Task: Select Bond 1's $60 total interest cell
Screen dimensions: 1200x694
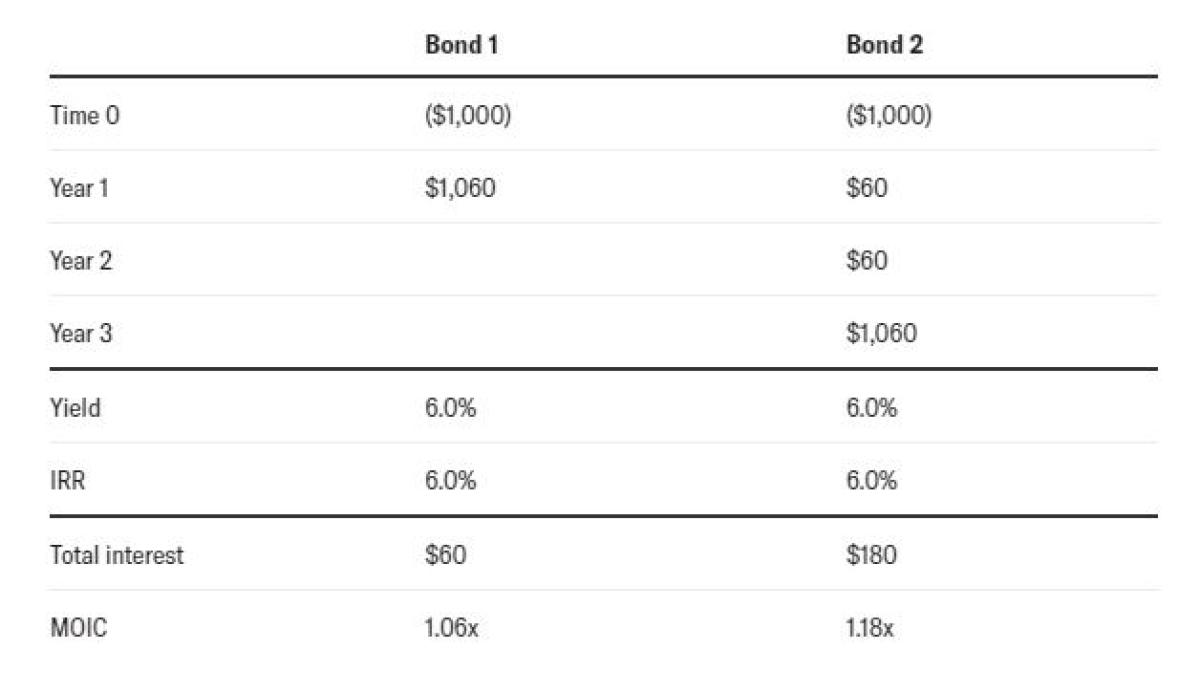Action: (445, 556)
